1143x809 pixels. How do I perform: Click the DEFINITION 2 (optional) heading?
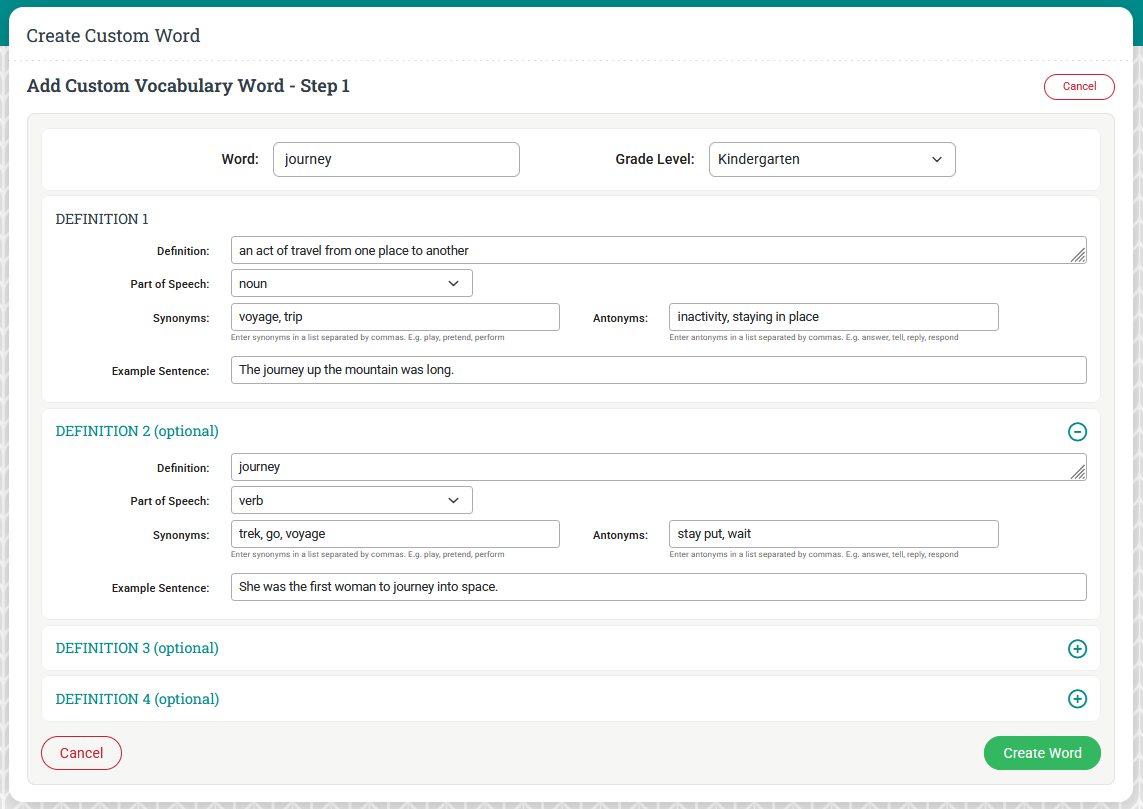point(137,432)
